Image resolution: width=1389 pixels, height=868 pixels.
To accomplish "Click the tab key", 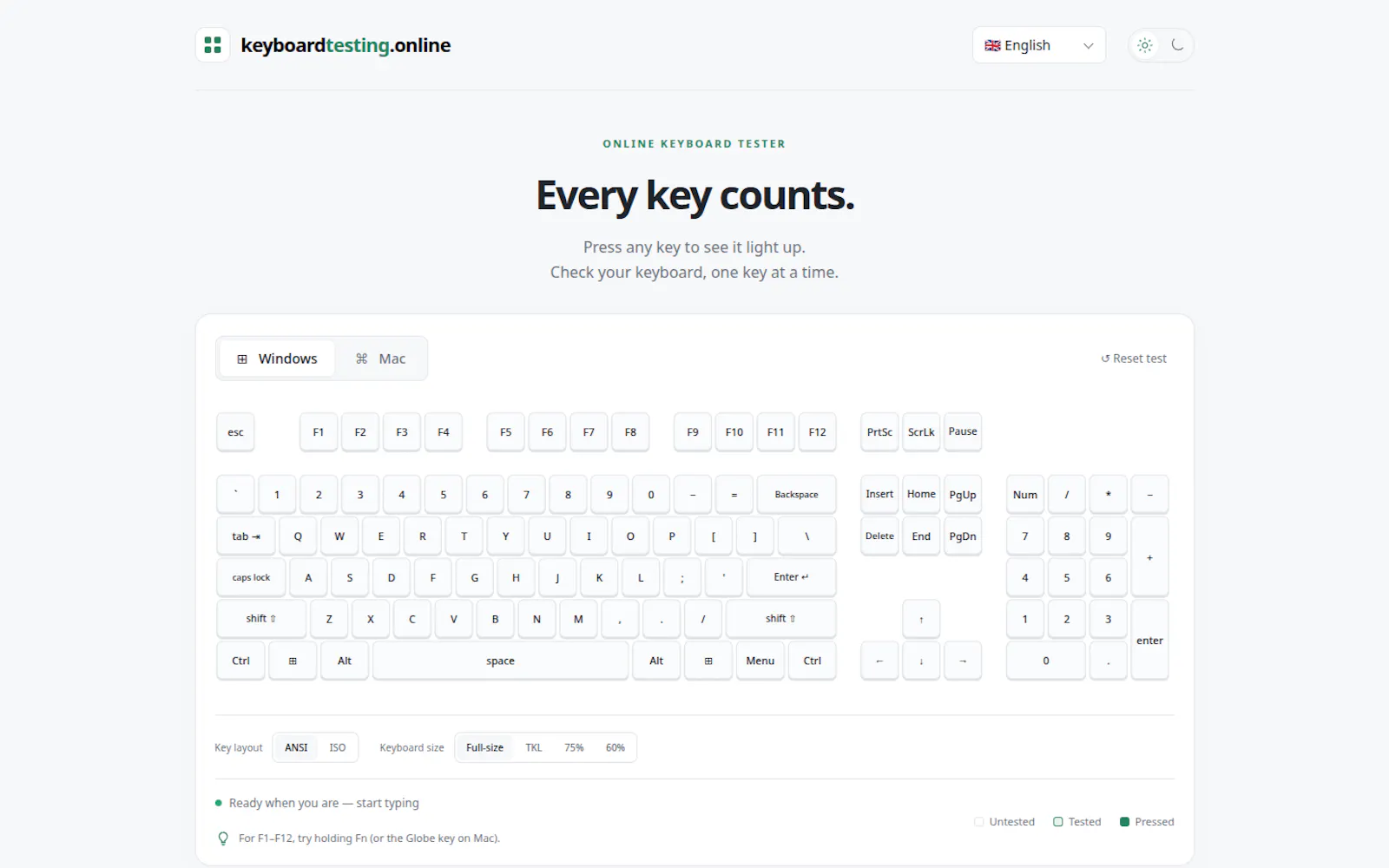I will coord(246,536).
